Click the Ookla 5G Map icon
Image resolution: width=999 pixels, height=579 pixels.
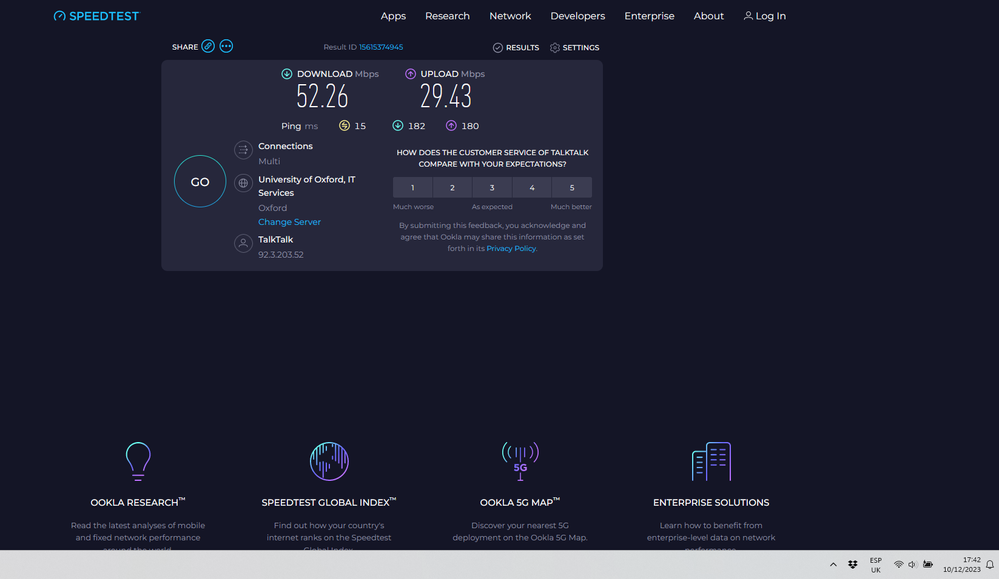520,461
